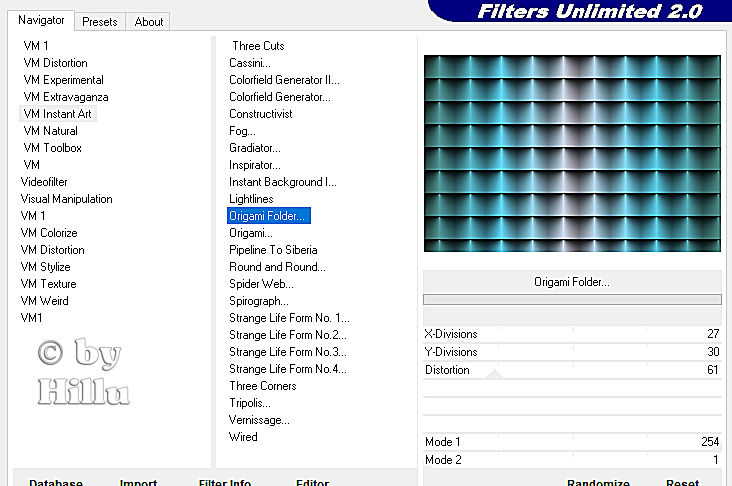Select the Origami... filter
This screenshot has width=732, height=486.
coord(251,233)
